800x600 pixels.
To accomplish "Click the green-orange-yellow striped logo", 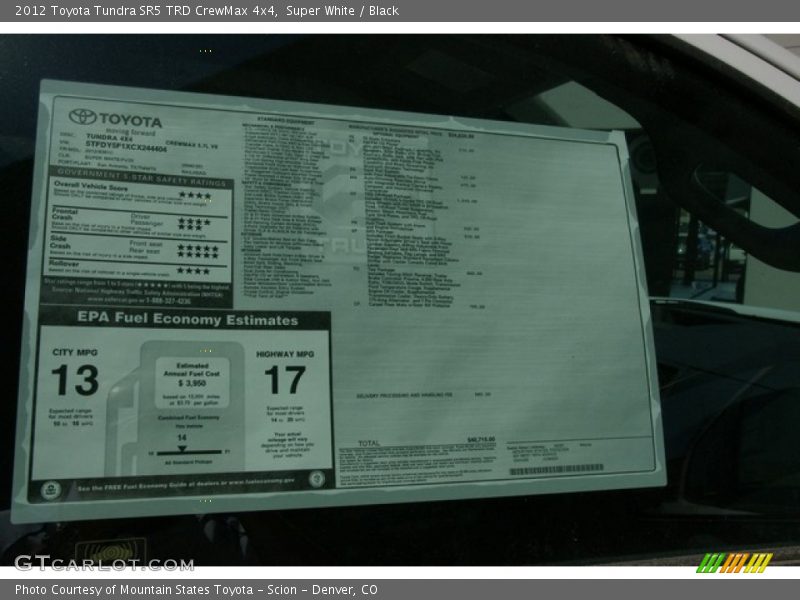I will click(734, 563).
